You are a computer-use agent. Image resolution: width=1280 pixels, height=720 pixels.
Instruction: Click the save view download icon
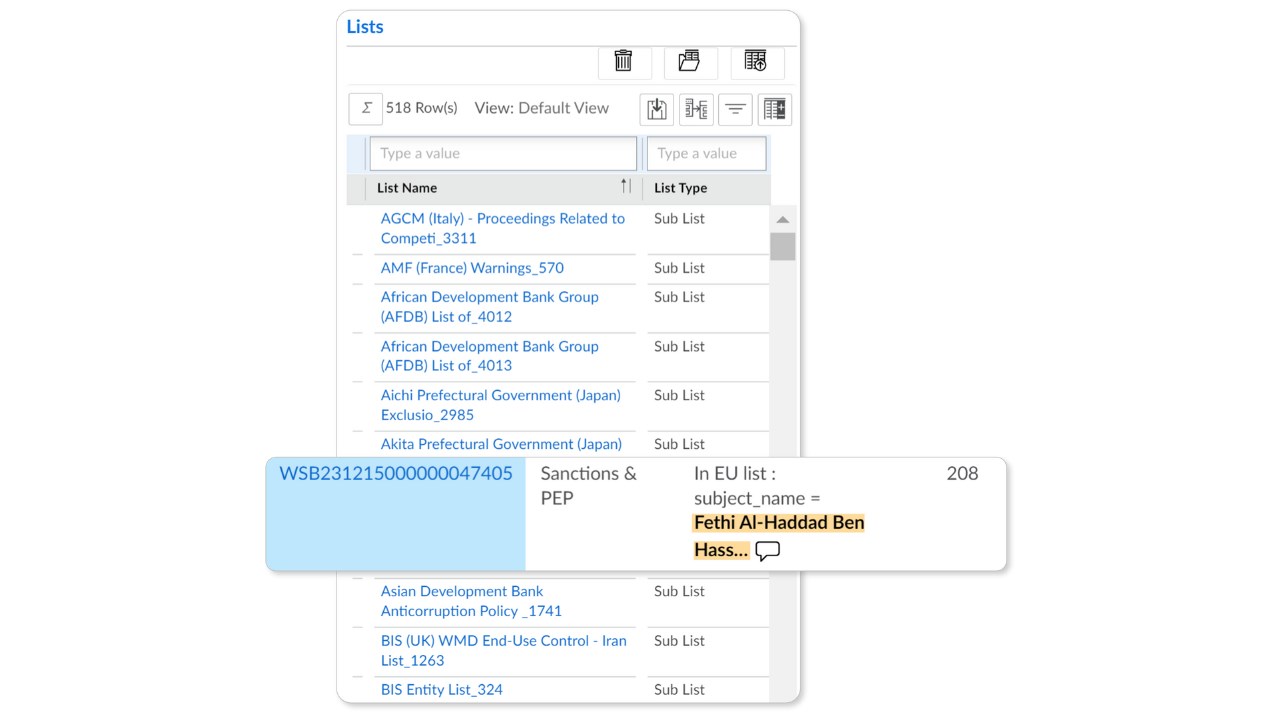pyautogui.click(x=657, y=109)
